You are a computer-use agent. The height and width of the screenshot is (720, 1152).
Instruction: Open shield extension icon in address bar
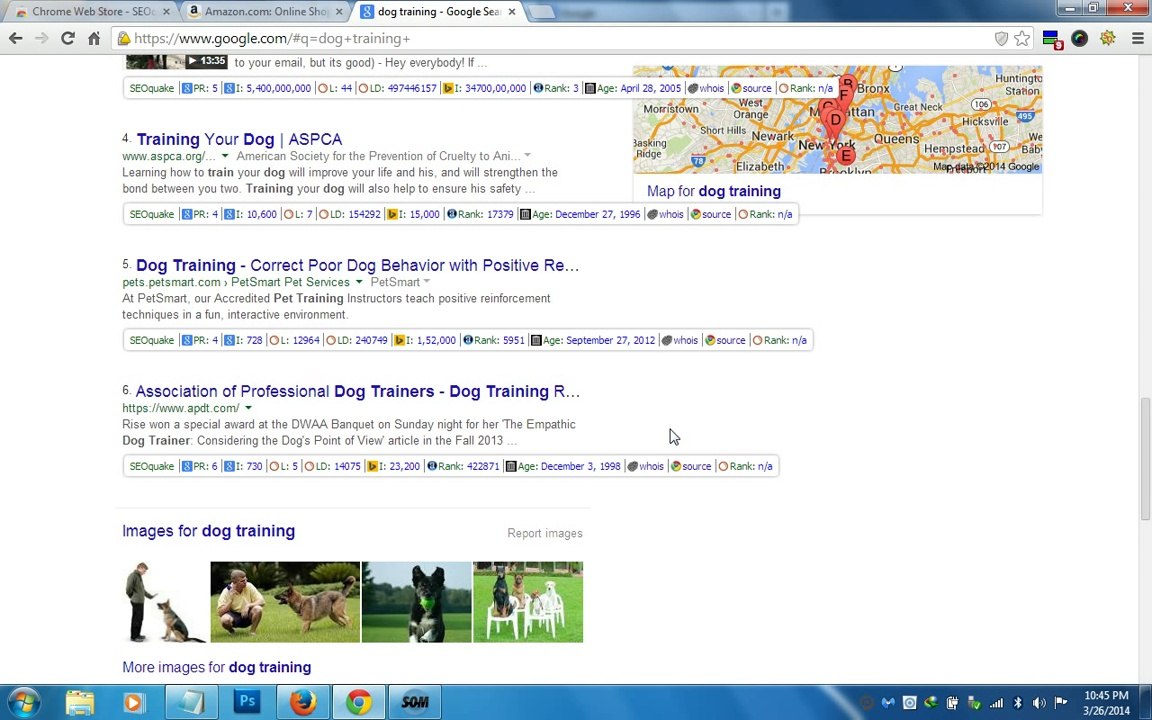1001,38
